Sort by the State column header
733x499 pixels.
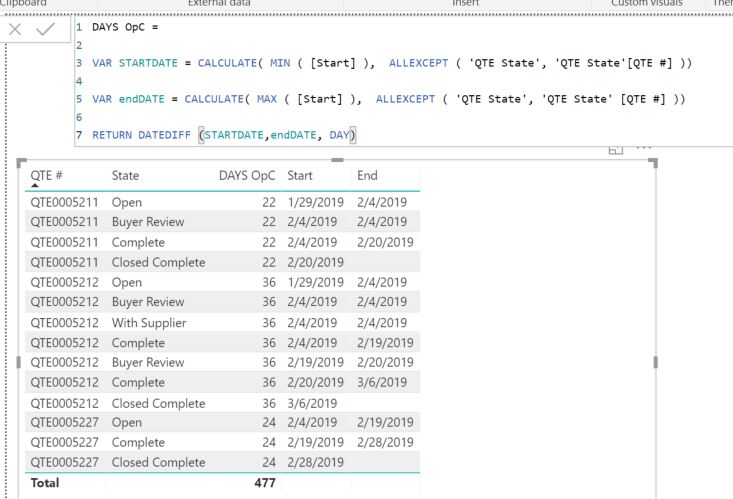pyautogui.click(x=125, y=175)
